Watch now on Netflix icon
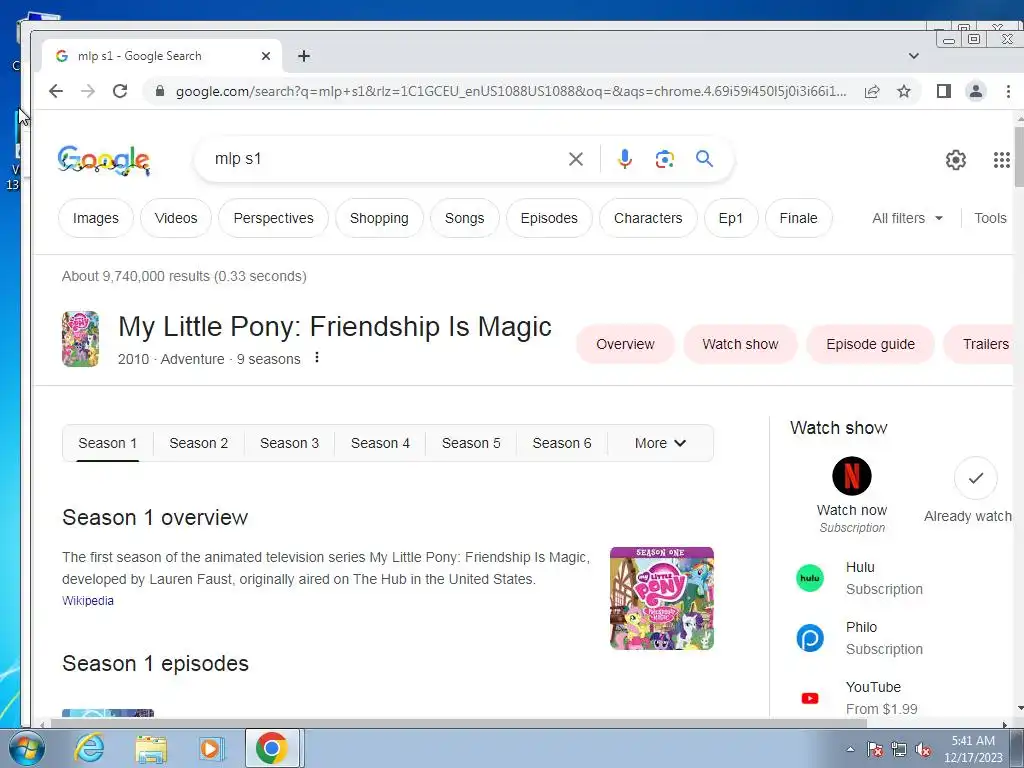This screenshot has height=768, width=1024. click(x=852, y=476)
